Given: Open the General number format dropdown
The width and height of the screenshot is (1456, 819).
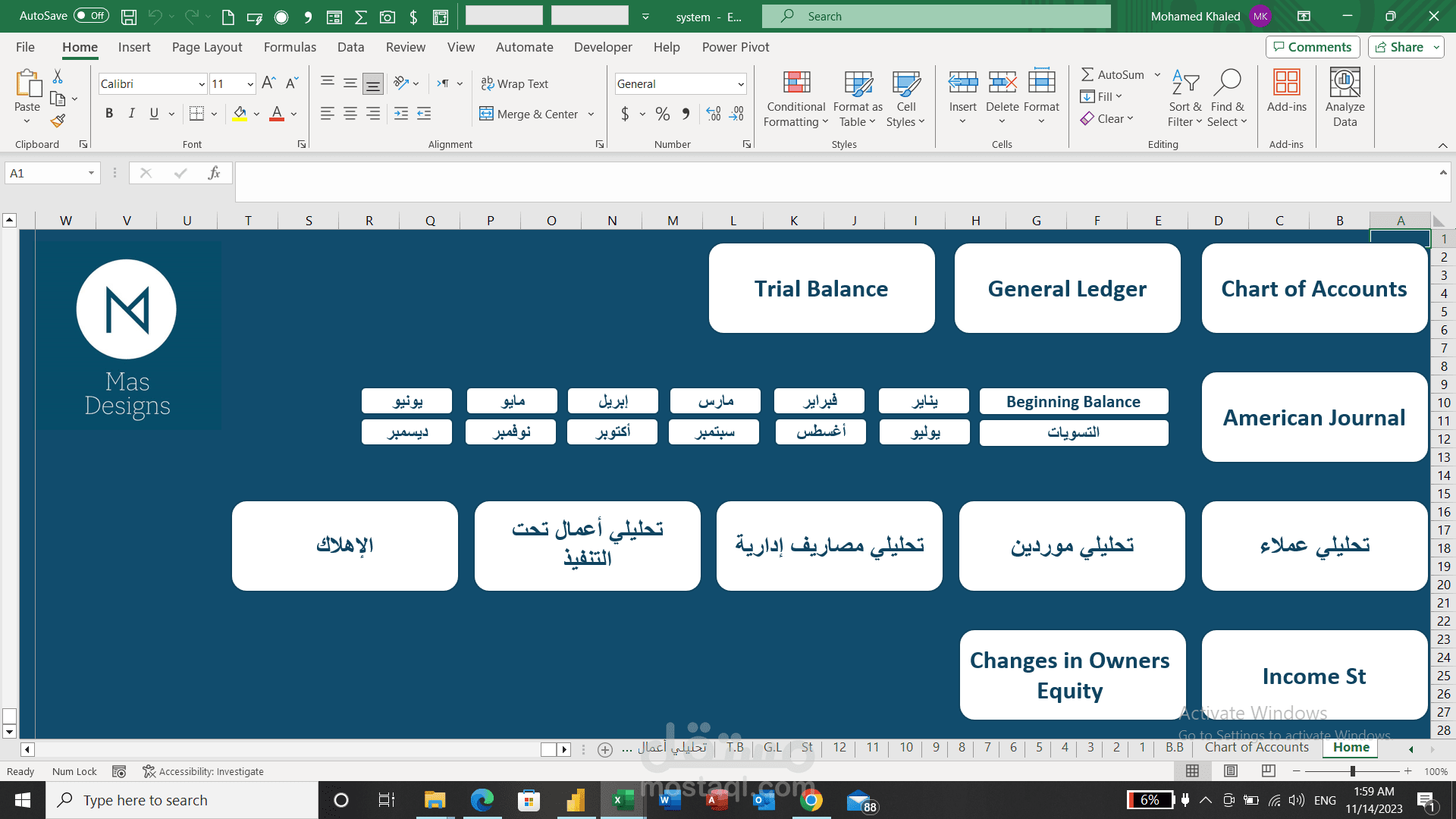Looking at the screenshot, I should pos(740,83).
